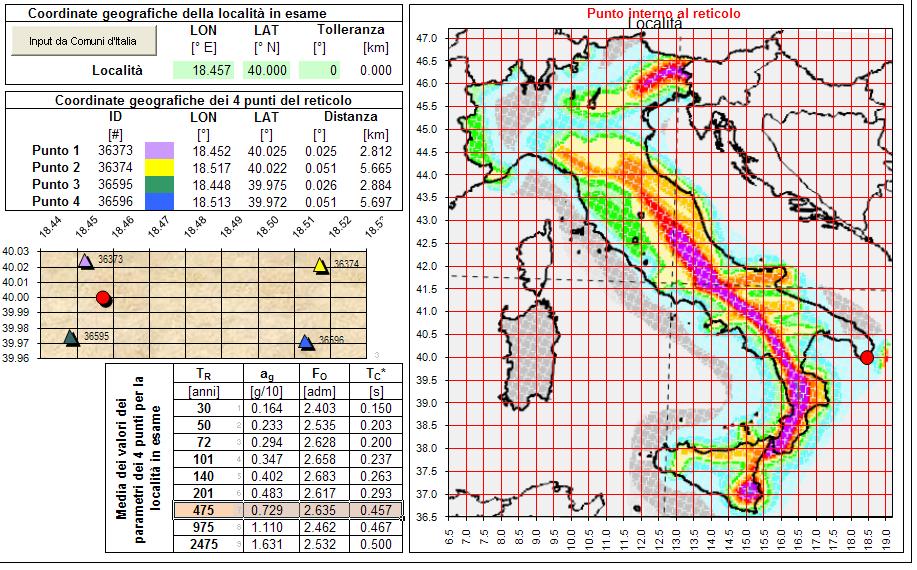917x570 pixels.
Task: Click the purple swatch for Punto 1
Action: coord(160,151)
